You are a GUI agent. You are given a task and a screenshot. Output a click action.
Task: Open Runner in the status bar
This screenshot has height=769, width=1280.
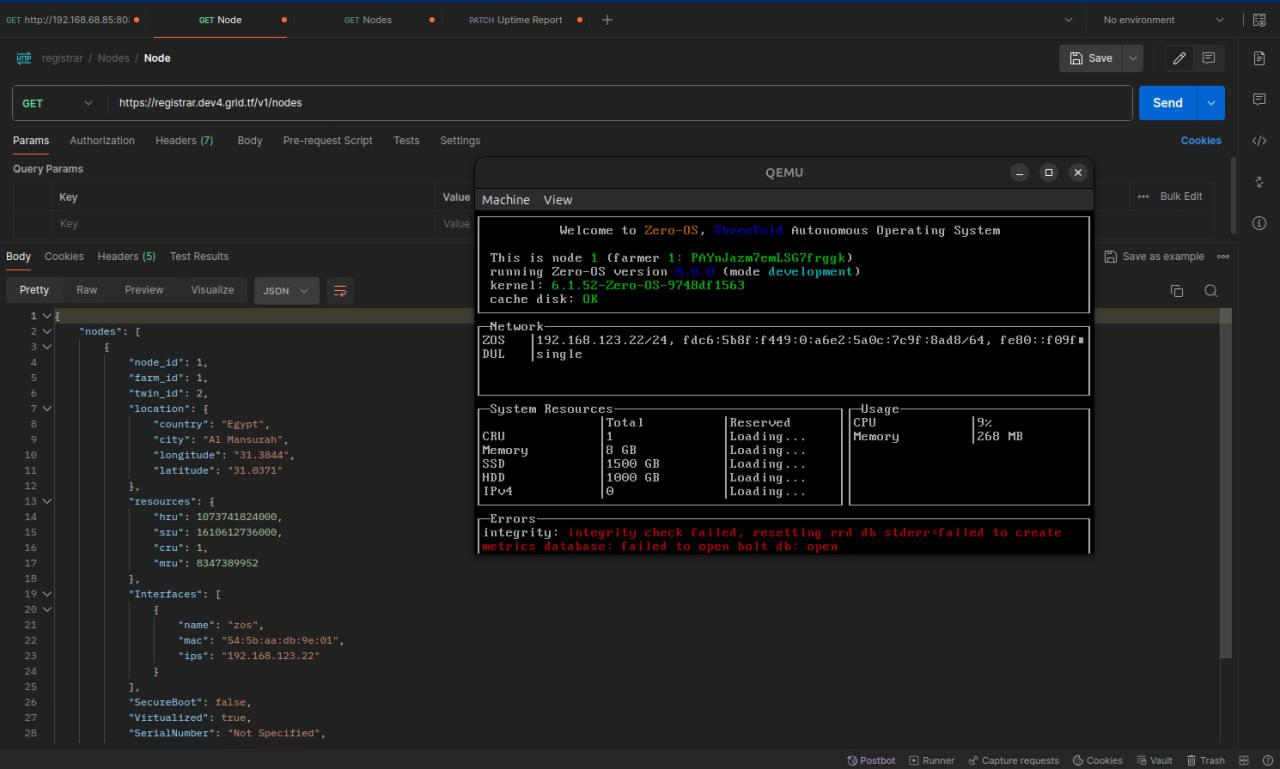(932, 760)
